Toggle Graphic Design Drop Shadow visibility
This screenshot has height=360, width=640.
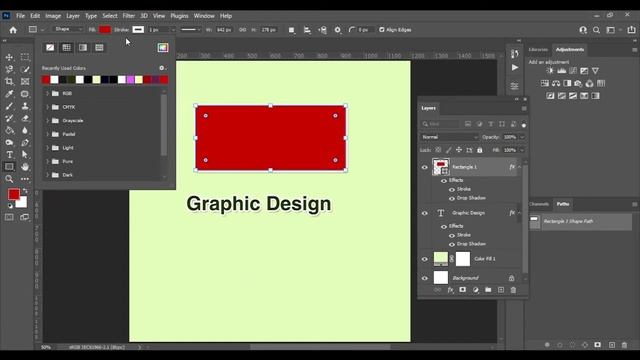[x=451, y=244]
